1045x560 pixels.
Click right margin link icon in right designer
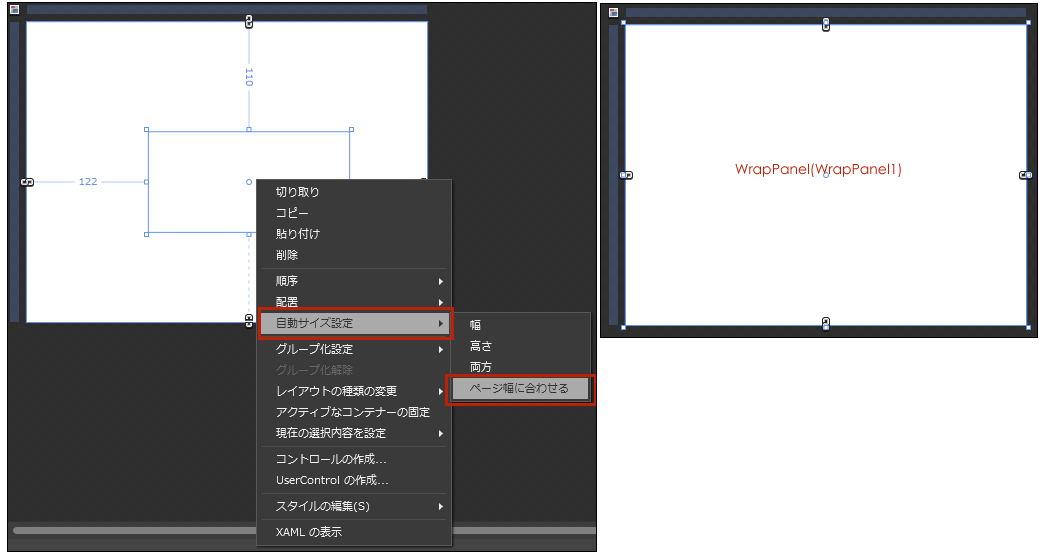[1026, 175]
